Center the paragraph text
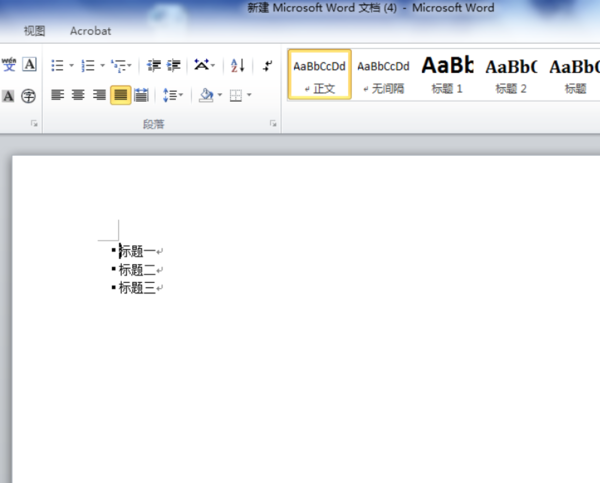Screen dimensions: 600x483 (x=78, y=95)
